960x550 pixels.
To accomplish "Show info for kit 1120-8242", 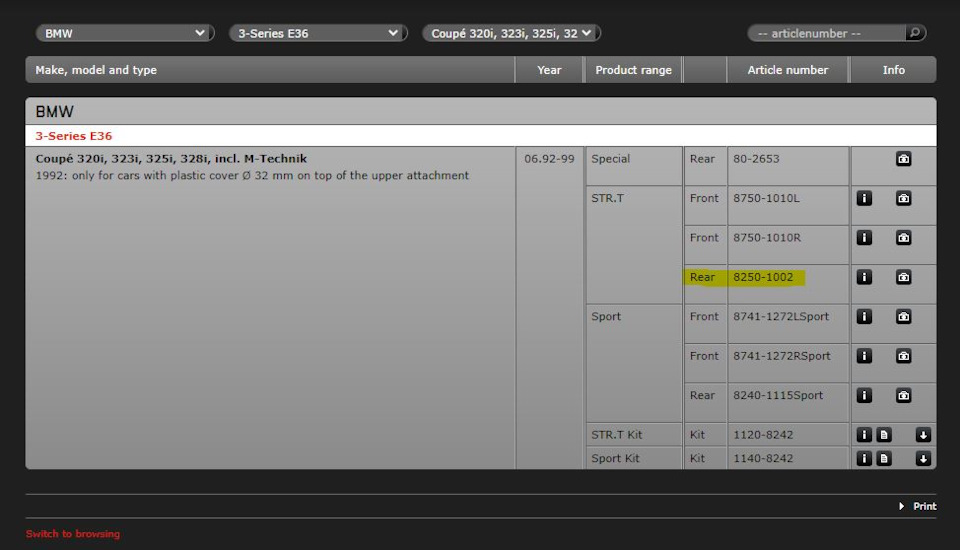I will coord(864,435).
